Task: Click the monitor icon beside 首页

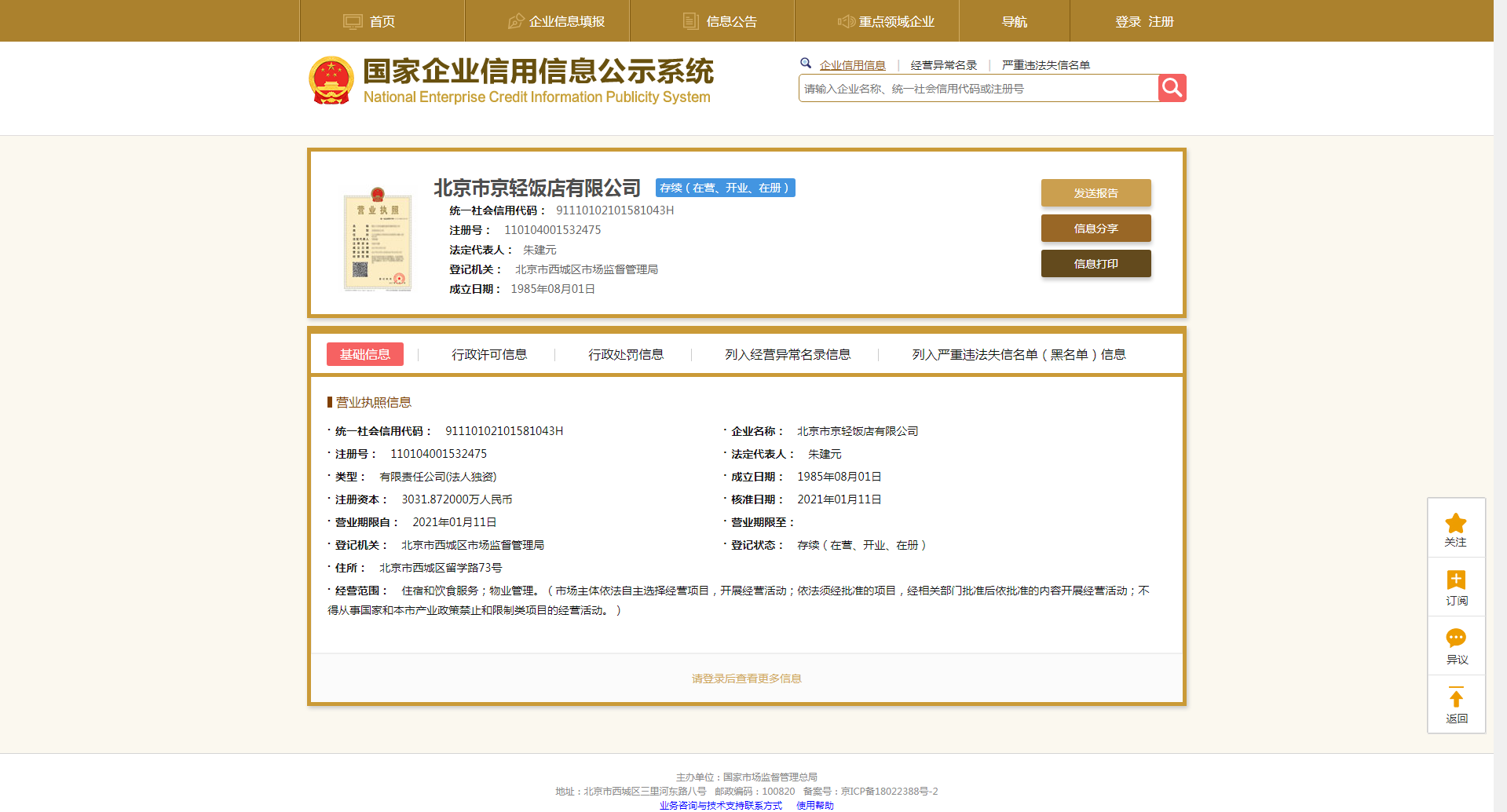Action: [x=353, y=21]
